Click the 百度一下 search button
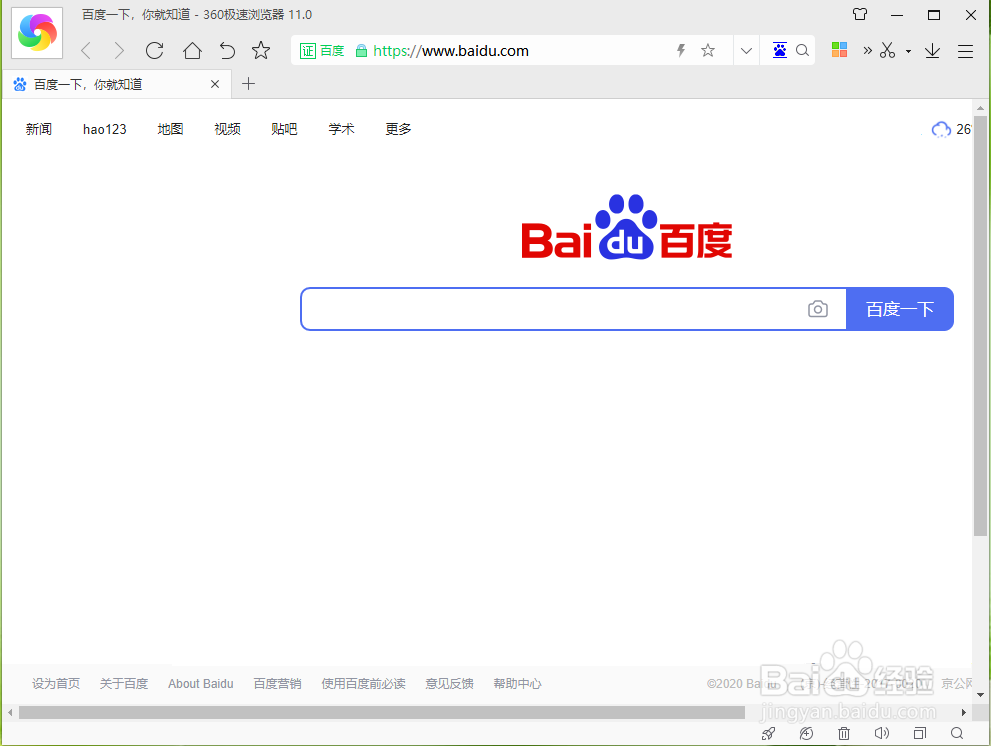Image resolution: width=991 pixels, height=746 pixels. pos(900,309)
